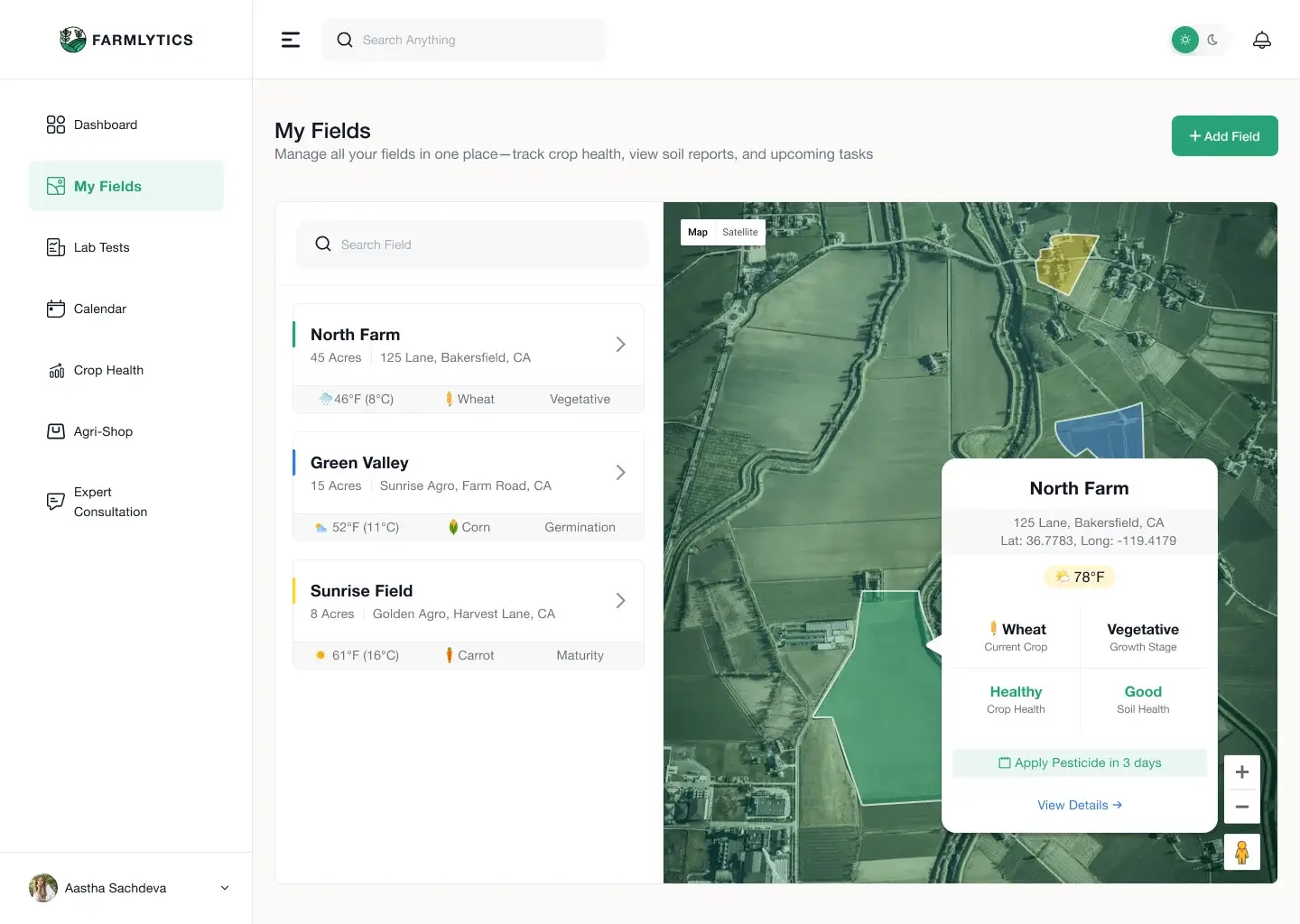
Task: Open the notifications bell
Action: [1261, 40]
